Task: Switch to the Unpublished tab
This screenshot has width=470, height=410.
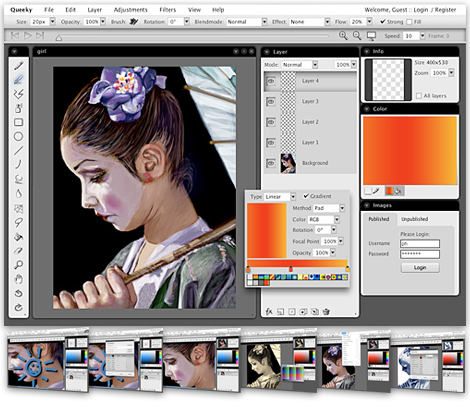Action: coord(414,219)
